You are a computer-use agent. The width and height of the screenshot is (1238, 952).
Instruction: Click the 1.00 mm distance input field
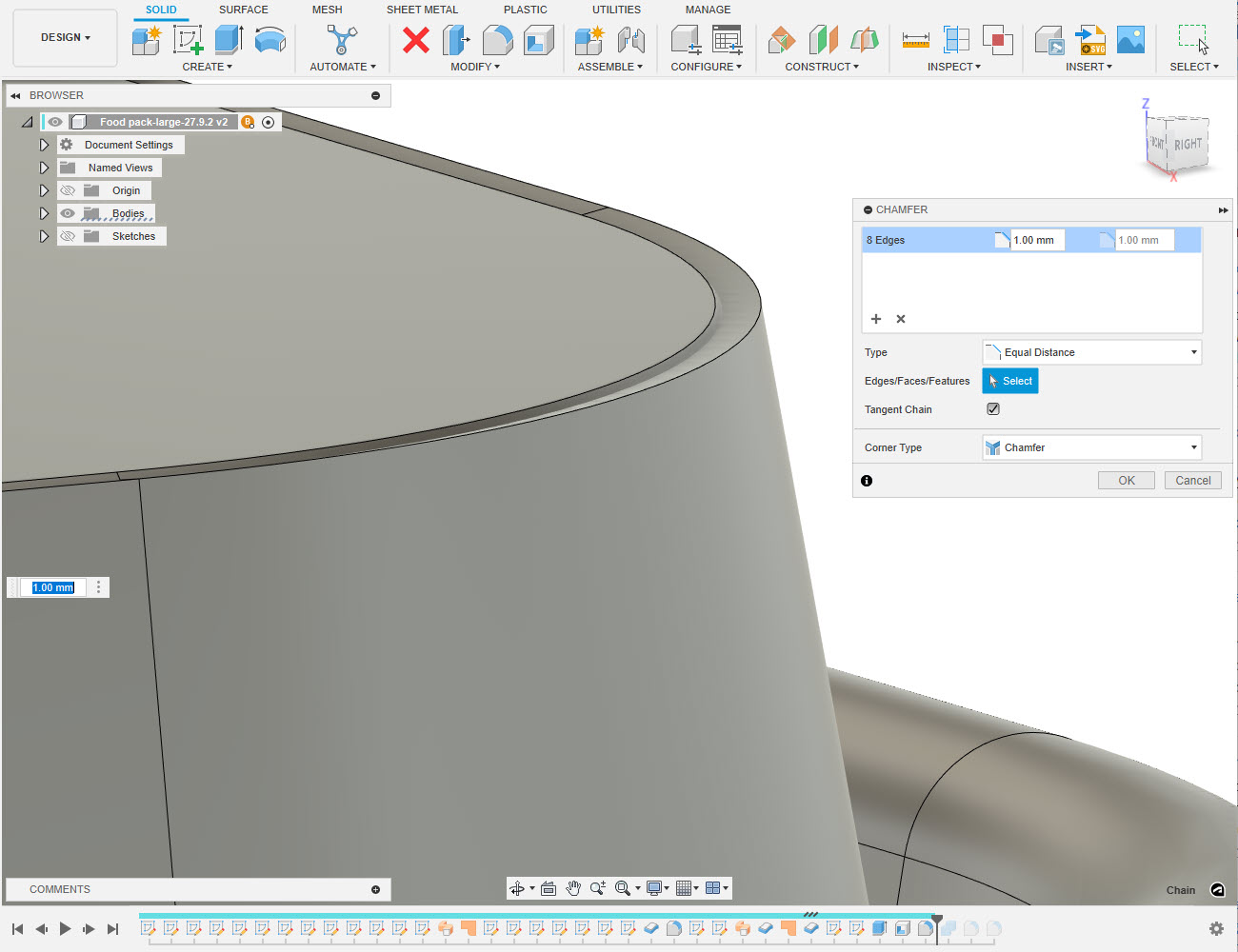1038,239
